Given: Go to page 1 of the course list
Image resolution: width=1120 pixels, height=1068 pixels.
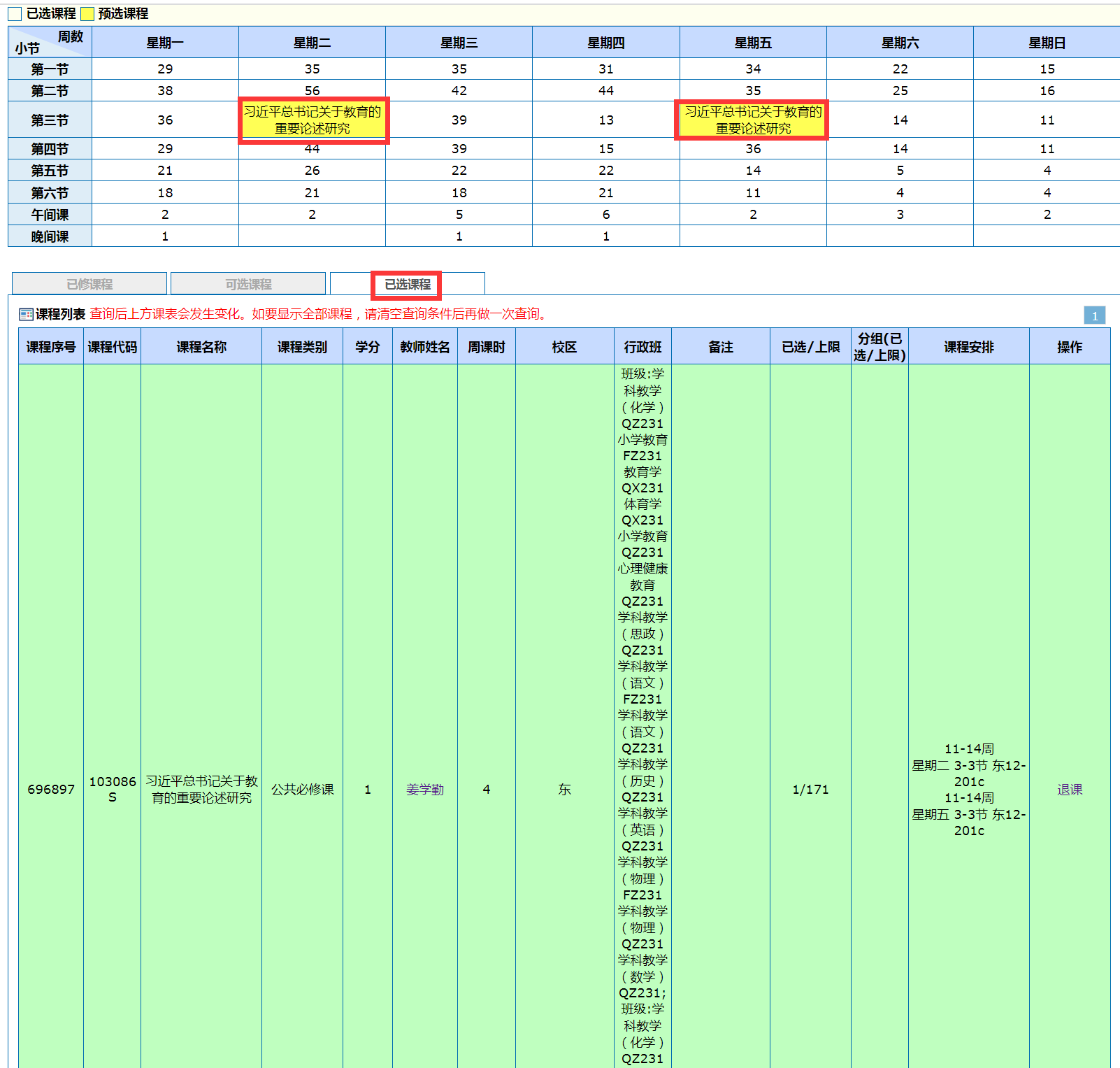Looking at the screenshot, I should (x=1094, y=316).
